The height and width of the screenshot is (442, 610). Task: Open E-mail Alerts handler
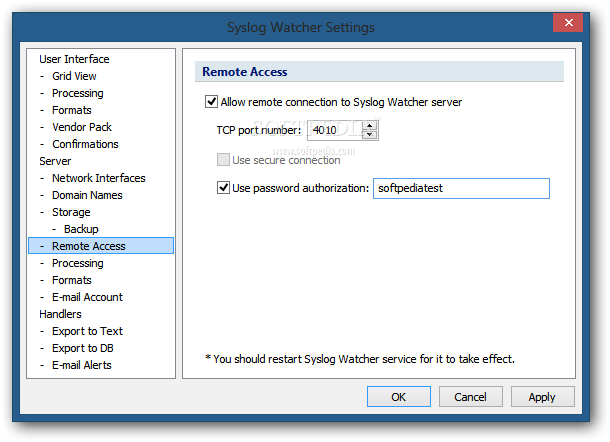click(x=82, y=365)
